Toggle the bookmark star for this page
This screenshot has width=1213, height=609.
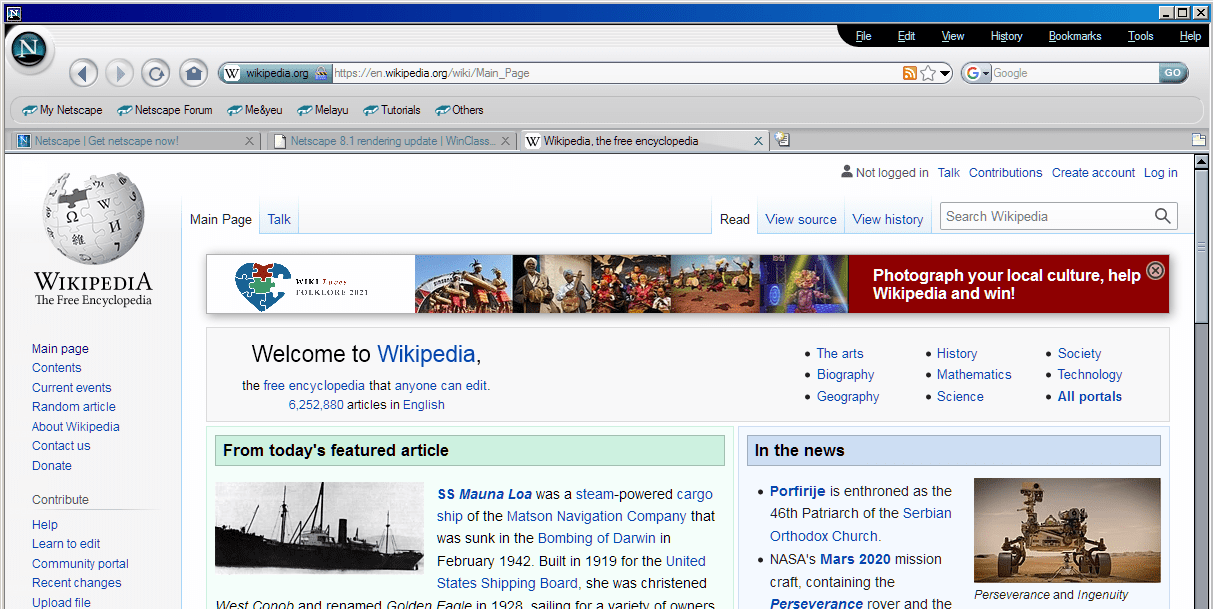pos(927,72)
